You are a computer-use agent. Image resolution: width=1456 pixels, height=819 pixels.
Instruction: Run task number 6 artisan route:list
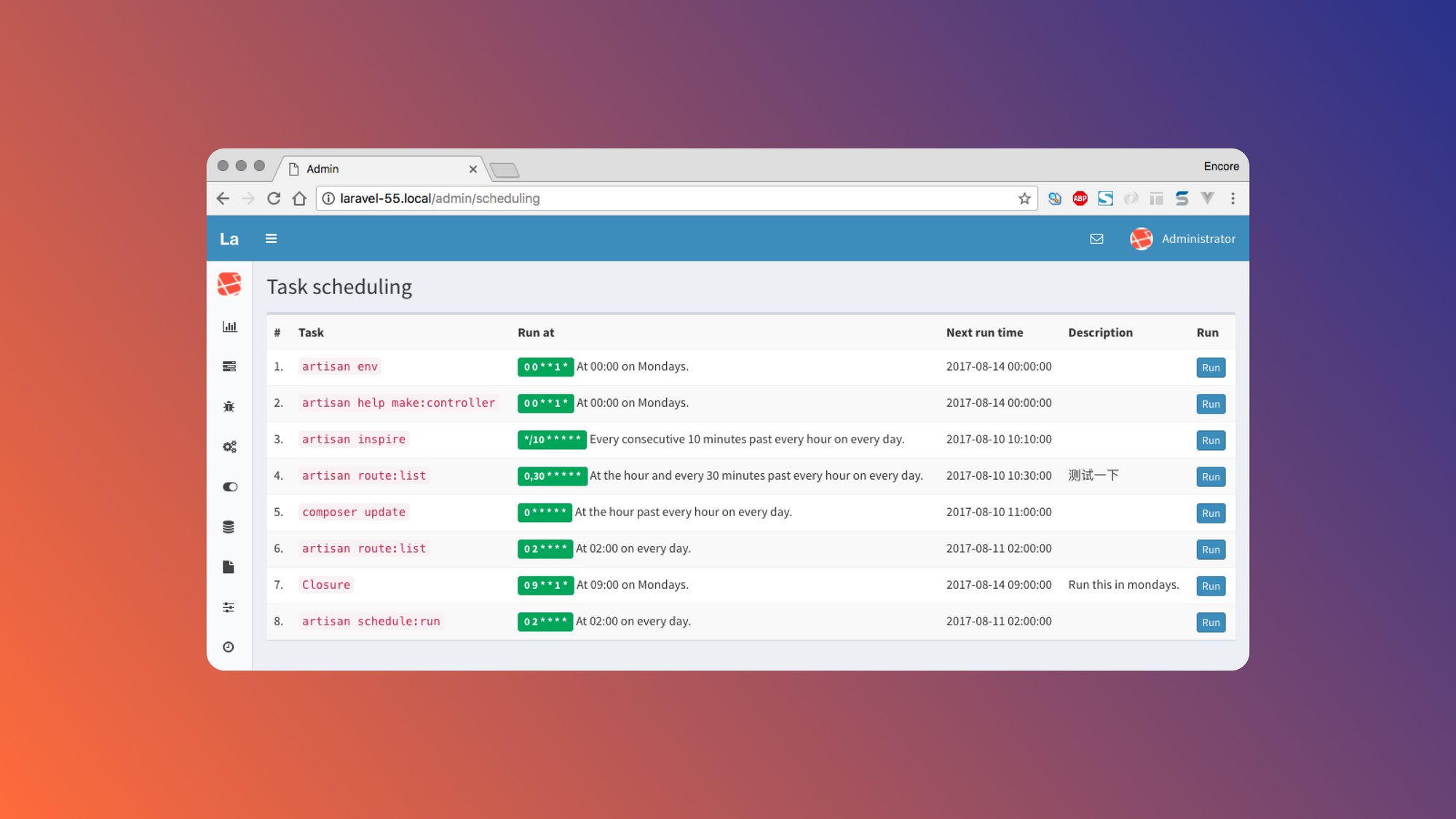coord(1211,550)
